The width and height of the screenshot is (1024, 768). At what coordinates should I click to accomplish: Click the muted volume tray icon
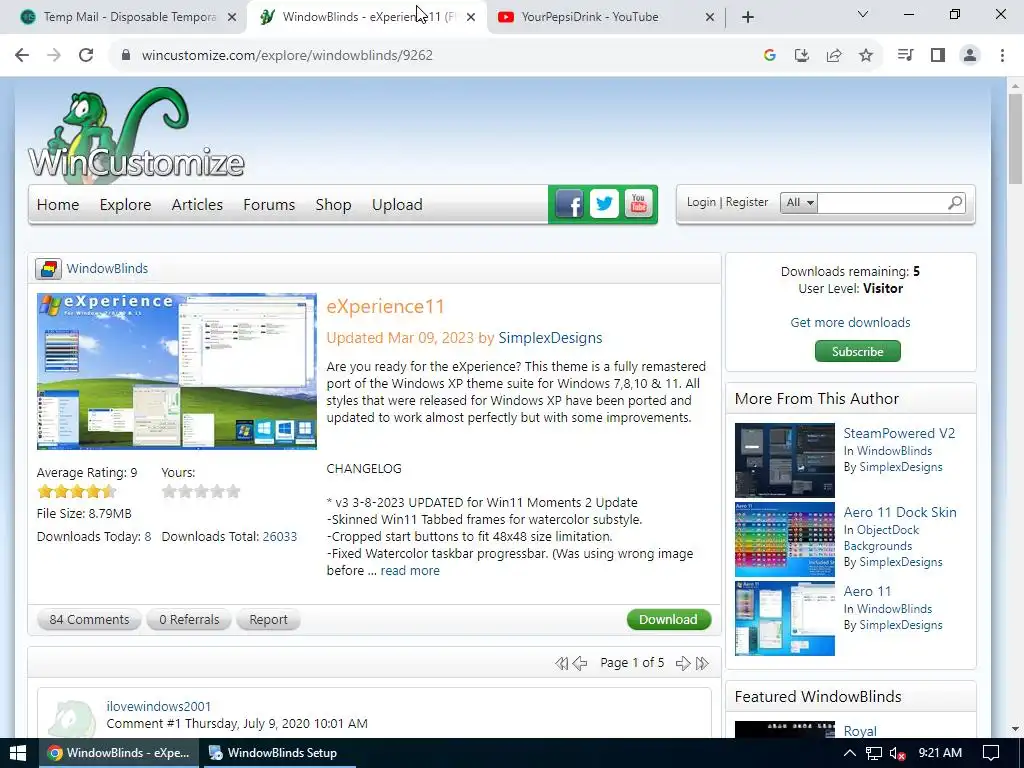pyautogui.click(x=898, y=753)
